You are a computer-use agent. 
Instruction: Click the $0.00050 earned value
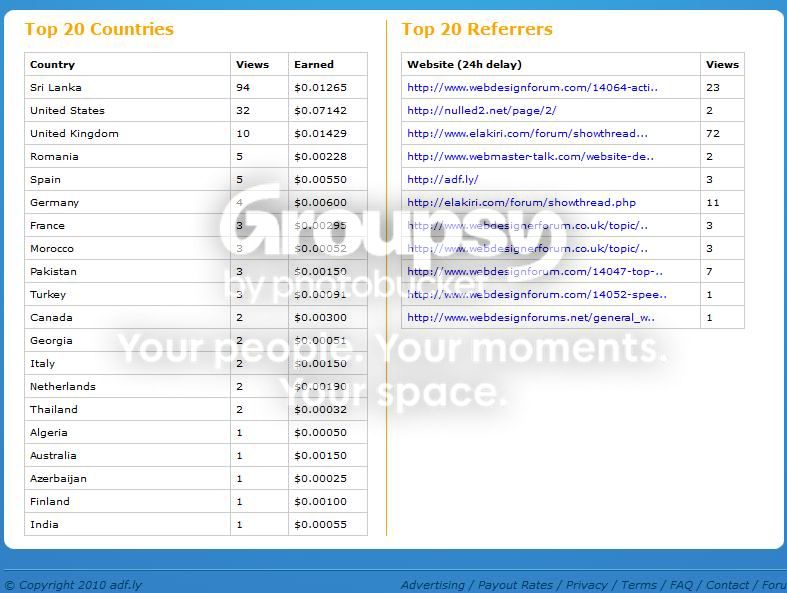(320, 433)
